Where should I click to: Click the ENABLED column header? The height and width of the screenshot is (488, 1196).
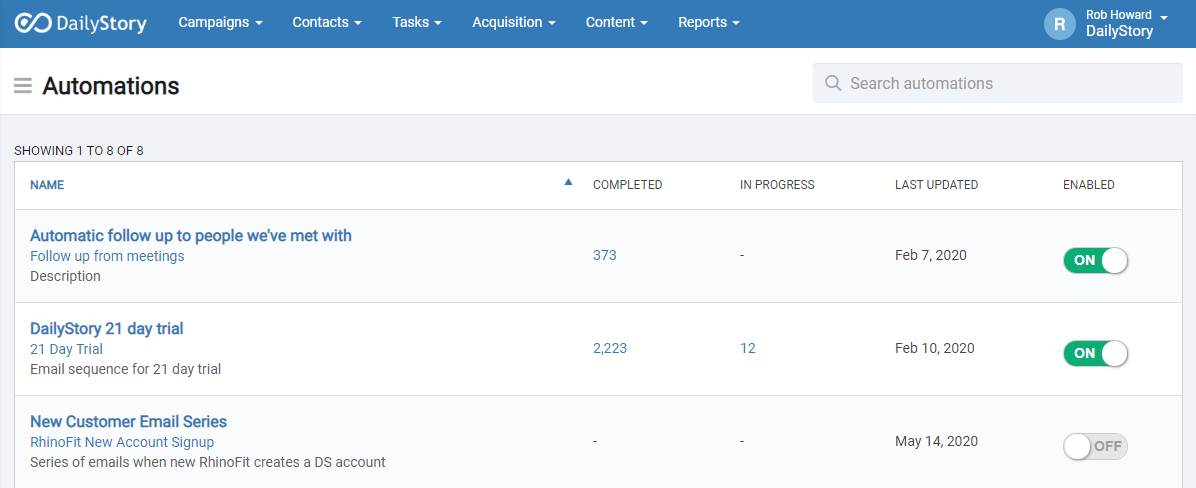pos(1088,185)
